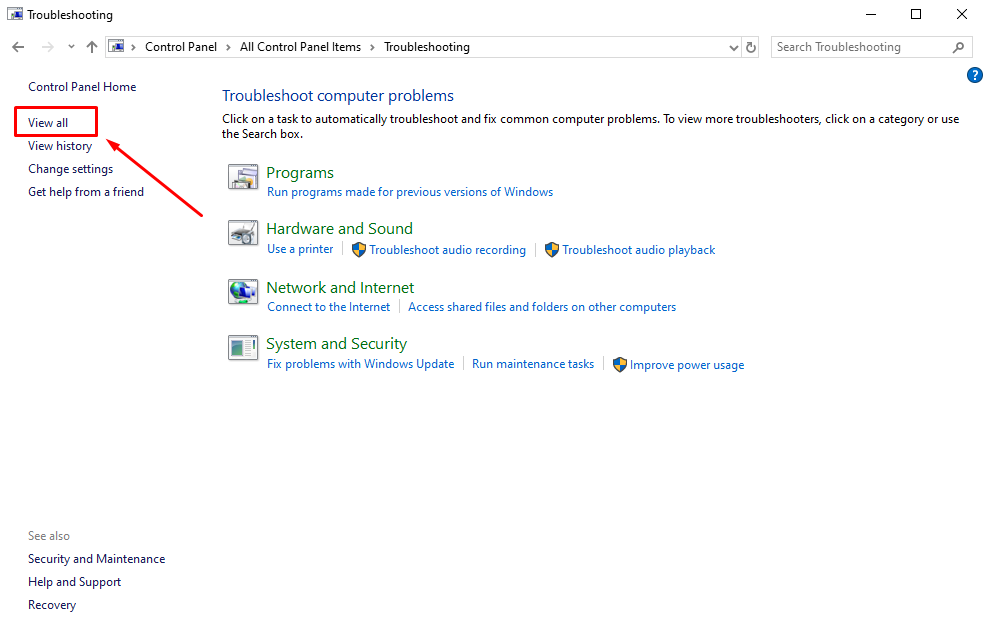Minimize the Troubleshooting window

tap(871, 14)
